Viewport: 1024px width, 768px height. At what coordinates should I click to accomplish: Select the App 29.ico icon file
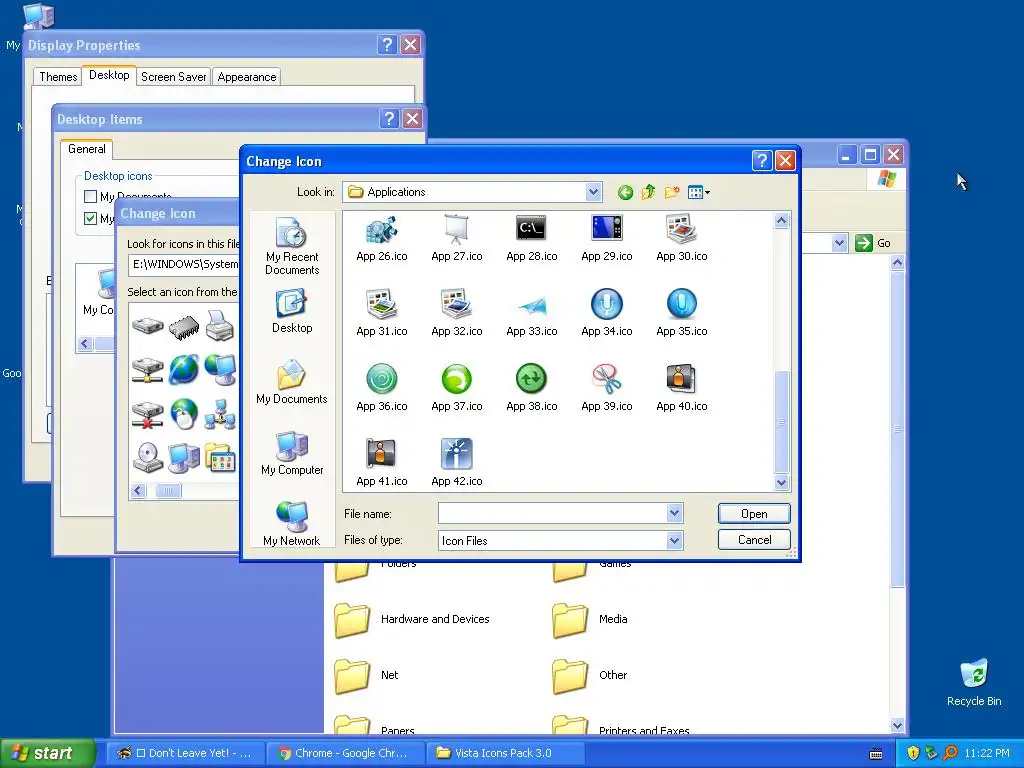(607, 238)
